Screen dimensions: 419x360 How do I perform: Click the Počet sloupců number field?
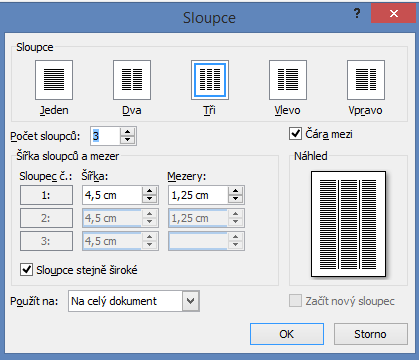[105, 136]
